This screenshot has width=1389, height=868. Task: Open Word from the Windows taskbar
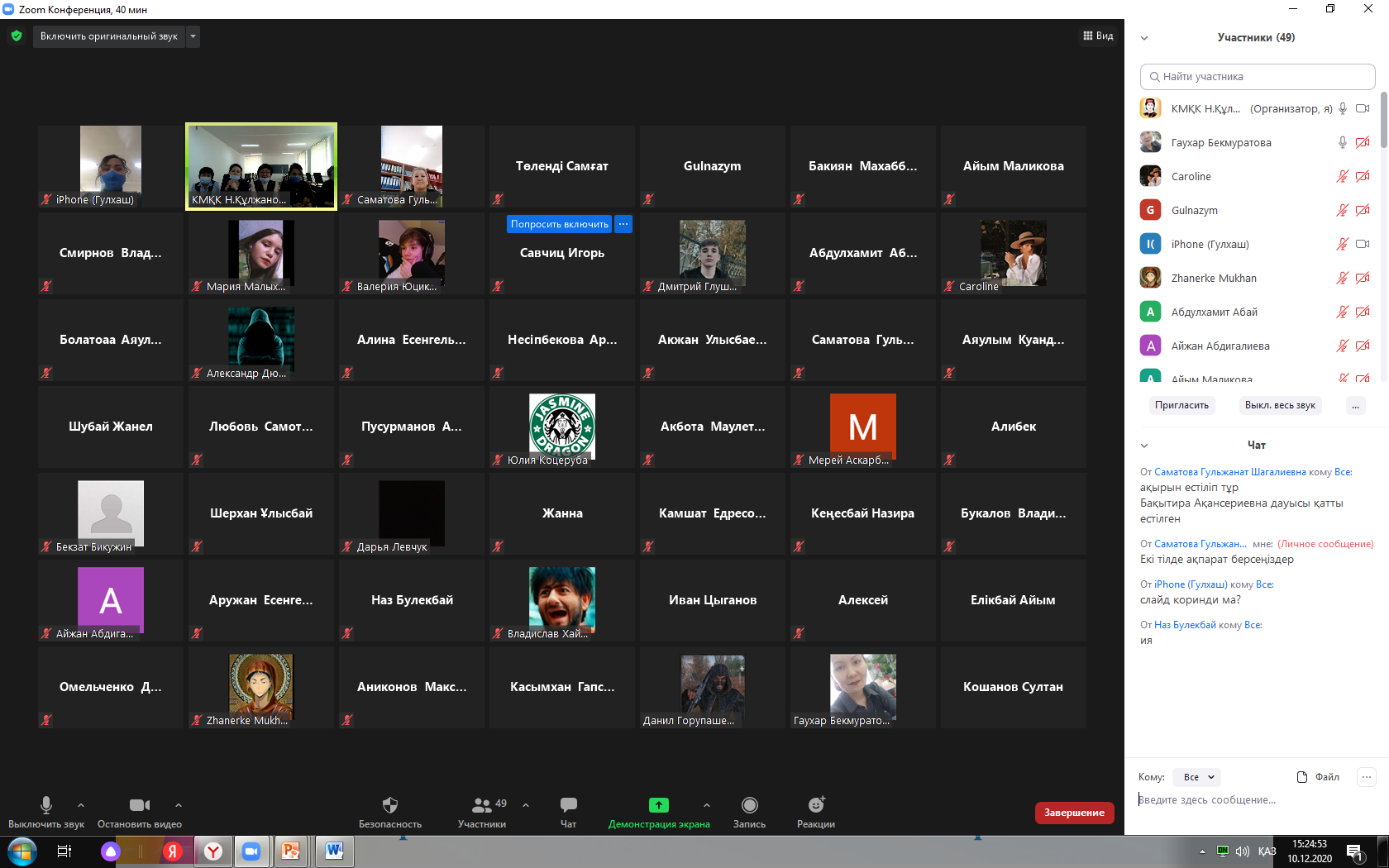pyautogui.click(x=334, y=851)
